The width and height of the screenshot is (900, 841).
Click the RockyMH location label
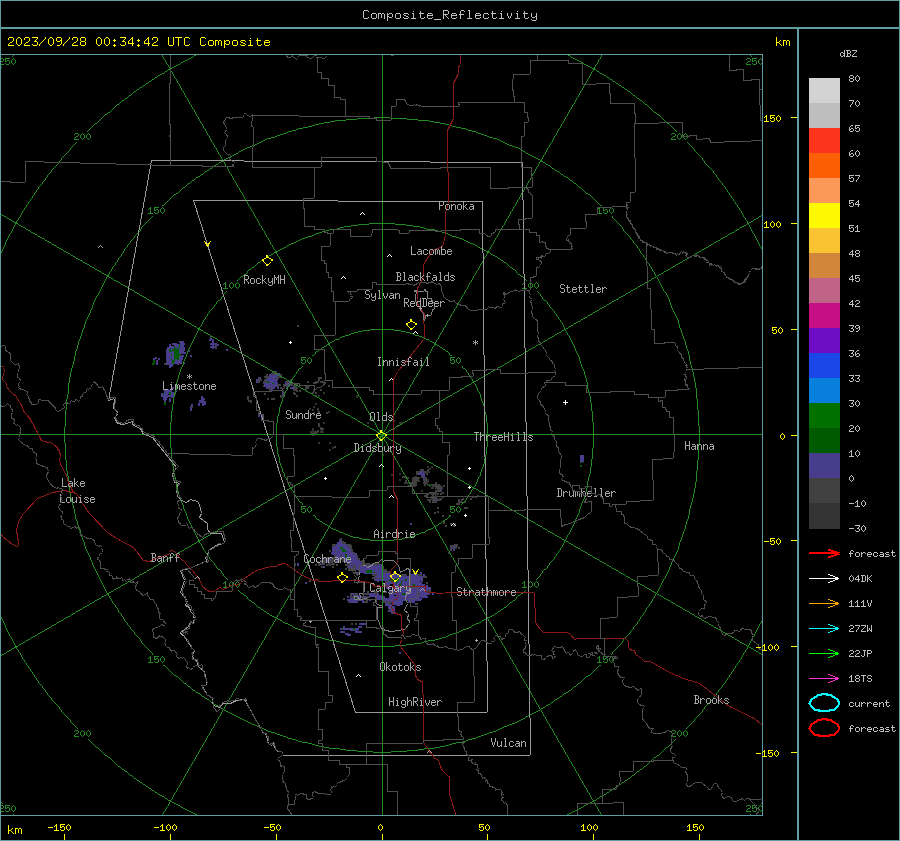click(x=264, y=280)
